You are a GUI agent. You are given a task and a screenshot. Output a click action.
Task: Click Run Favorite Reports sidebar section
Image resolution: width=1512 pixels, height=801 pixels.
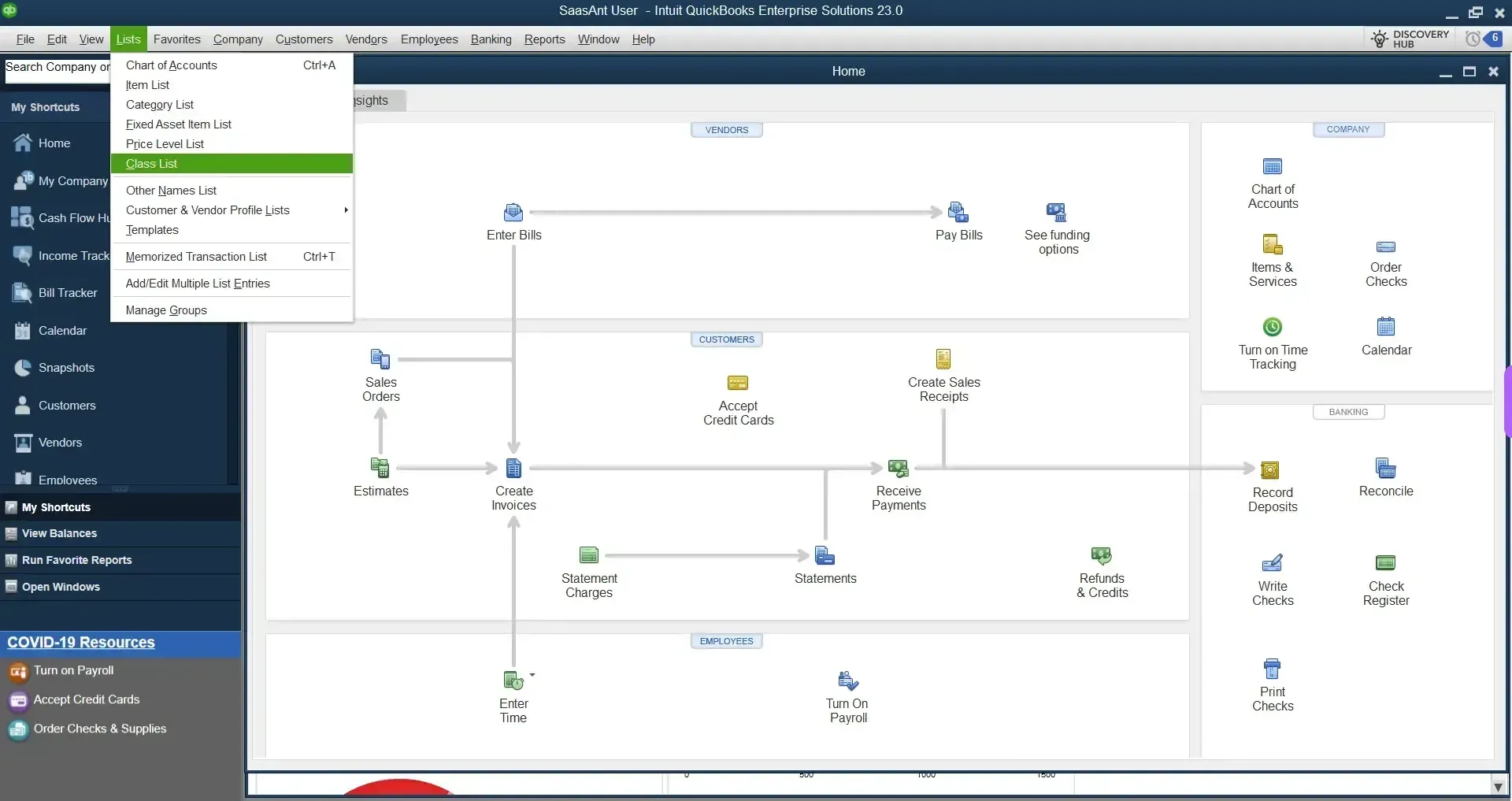(x=120, y=560)
